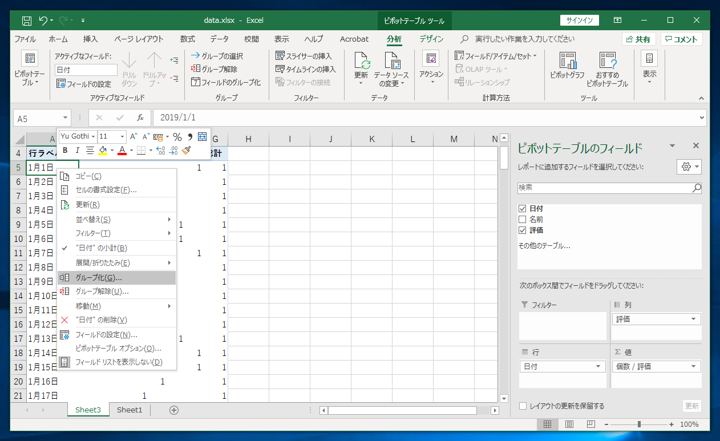Choose Group in the context menu
The image size is (720, 441).
117,277
